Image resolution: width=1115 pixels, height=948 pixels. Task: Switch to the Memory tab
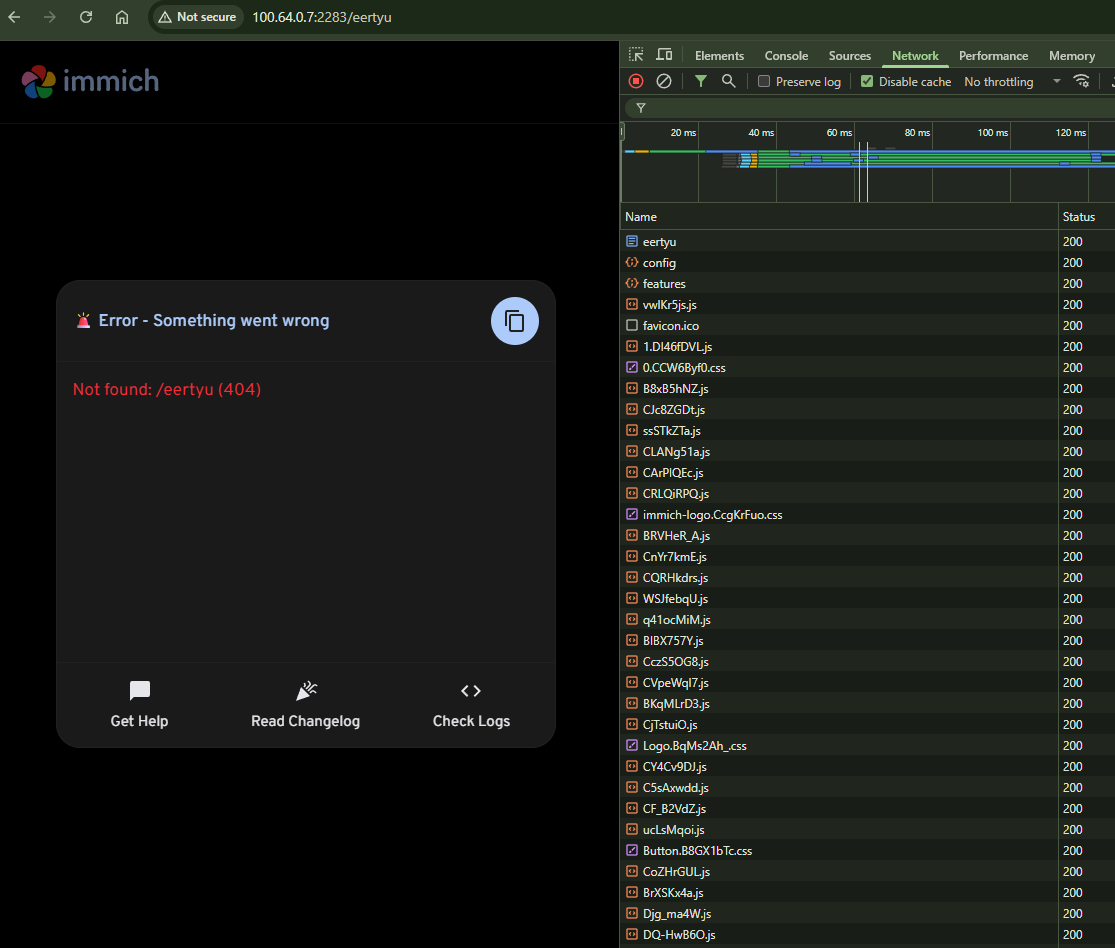tap(1072, 55)
